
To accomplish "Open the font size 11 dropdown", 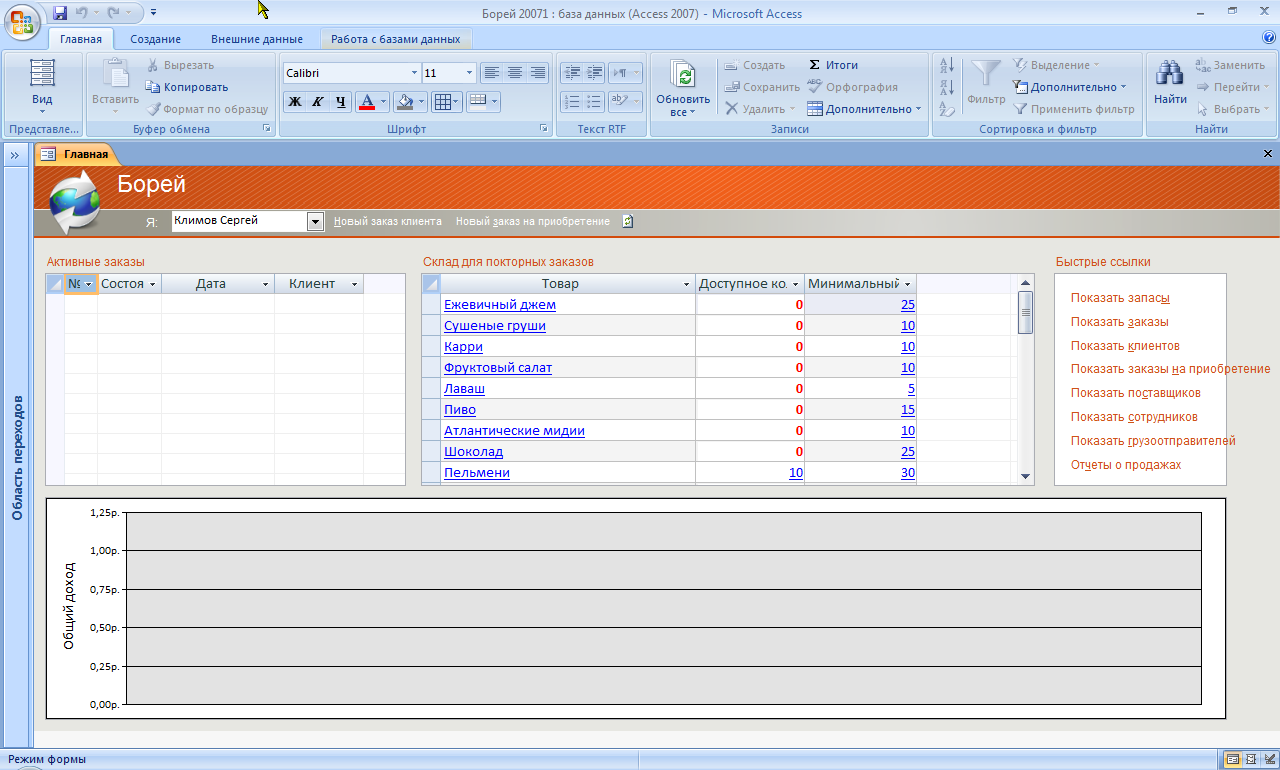I will [x=469, y=73].
